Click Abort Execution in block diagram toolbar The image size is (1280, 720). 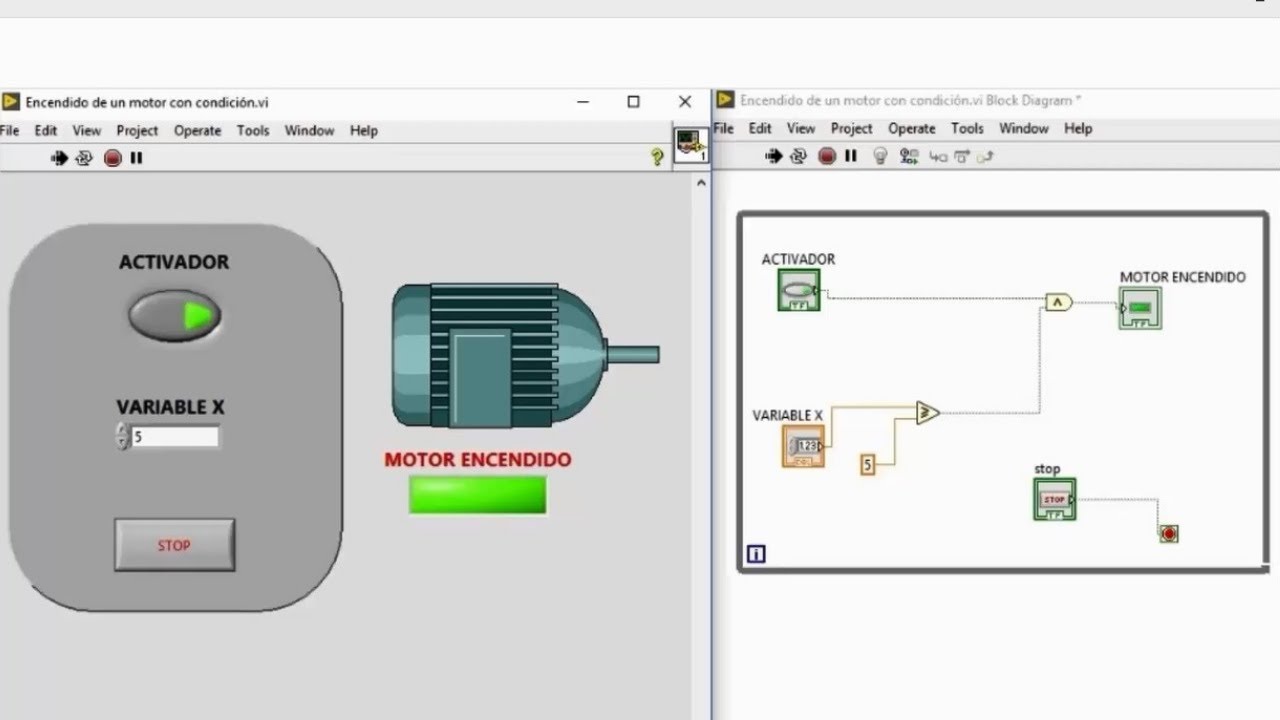coord(826,156)
